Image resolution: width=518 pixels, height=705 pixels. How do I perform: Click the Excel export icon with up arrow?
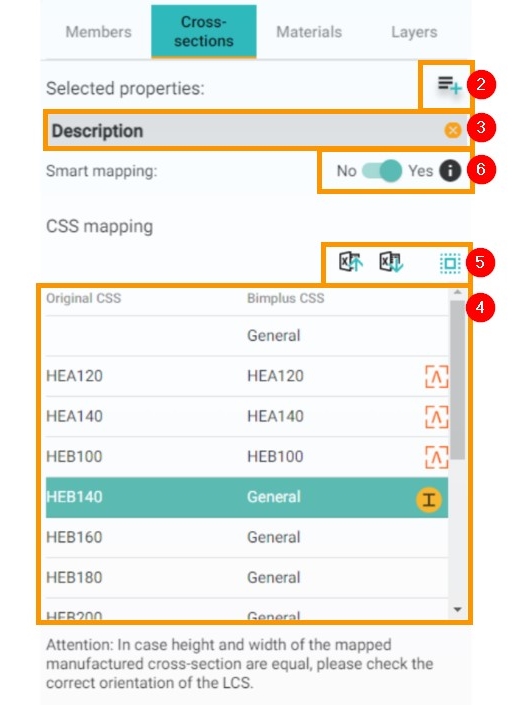pyautogui.click(x=351, y=262)
